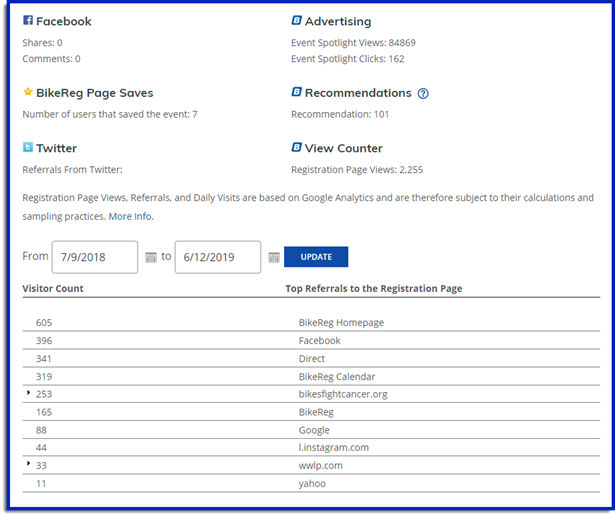Click the Facebook Comments: 0 text
615x517 pixels.
click(x=51, y=59)
